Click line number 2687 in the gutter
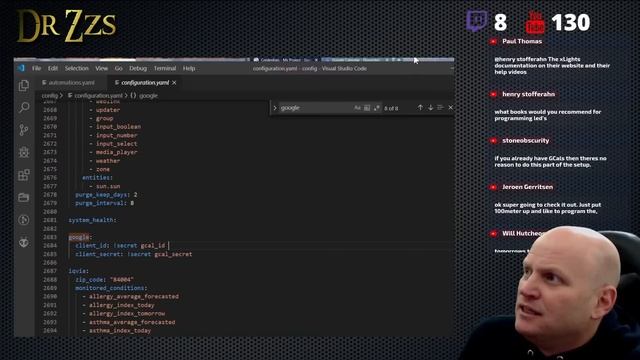The image size is (640, 360). click(50, 271)
